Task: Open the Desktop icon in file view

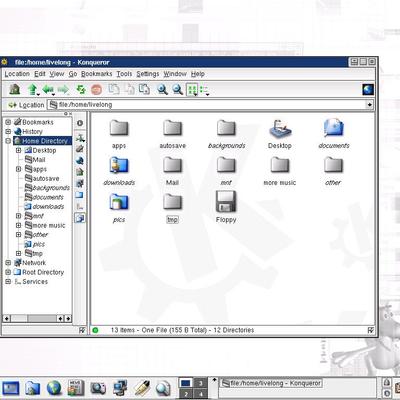Action: coord(280,128)
